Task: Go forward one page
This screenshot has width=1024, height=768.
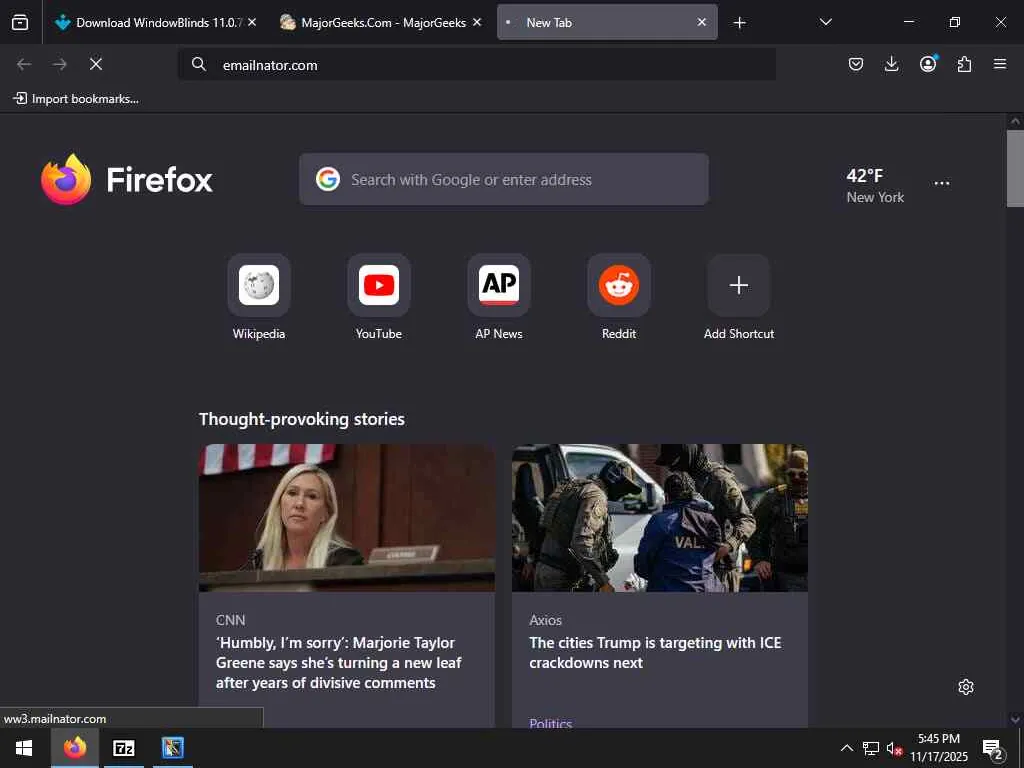Action: [x=60, y=64]
